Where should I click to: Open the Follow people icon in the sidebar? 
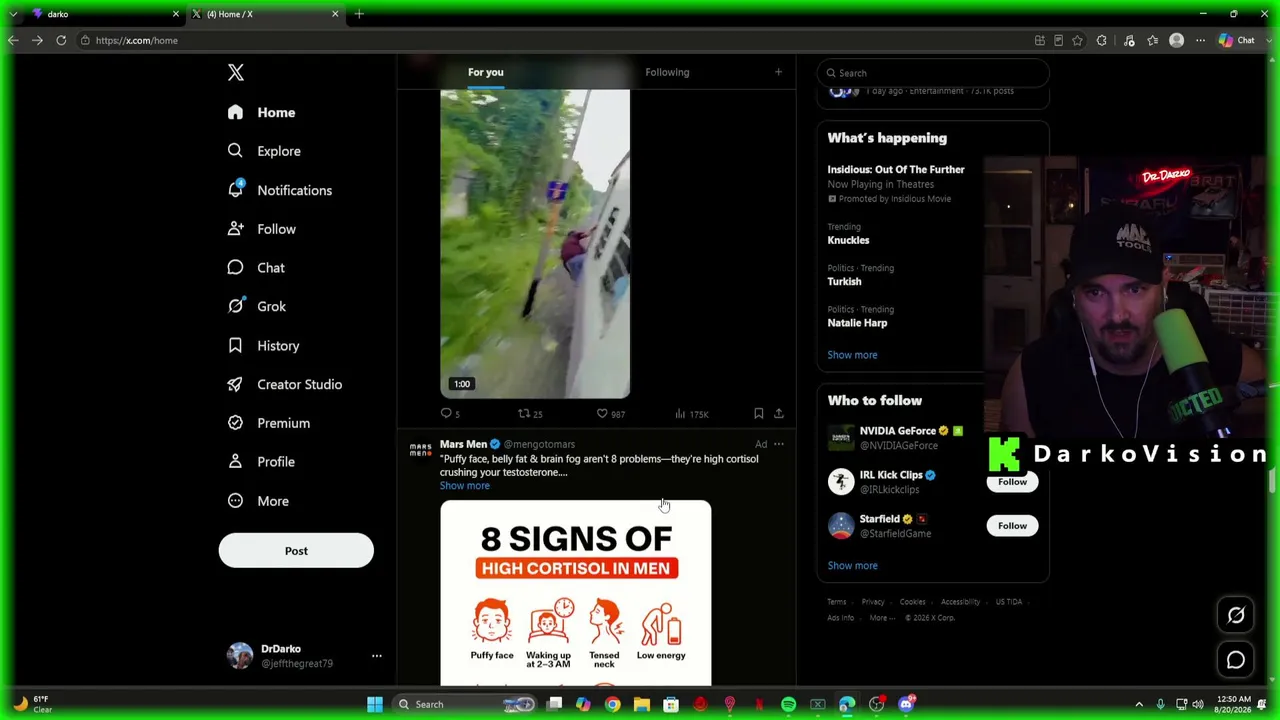coord(235,229)
